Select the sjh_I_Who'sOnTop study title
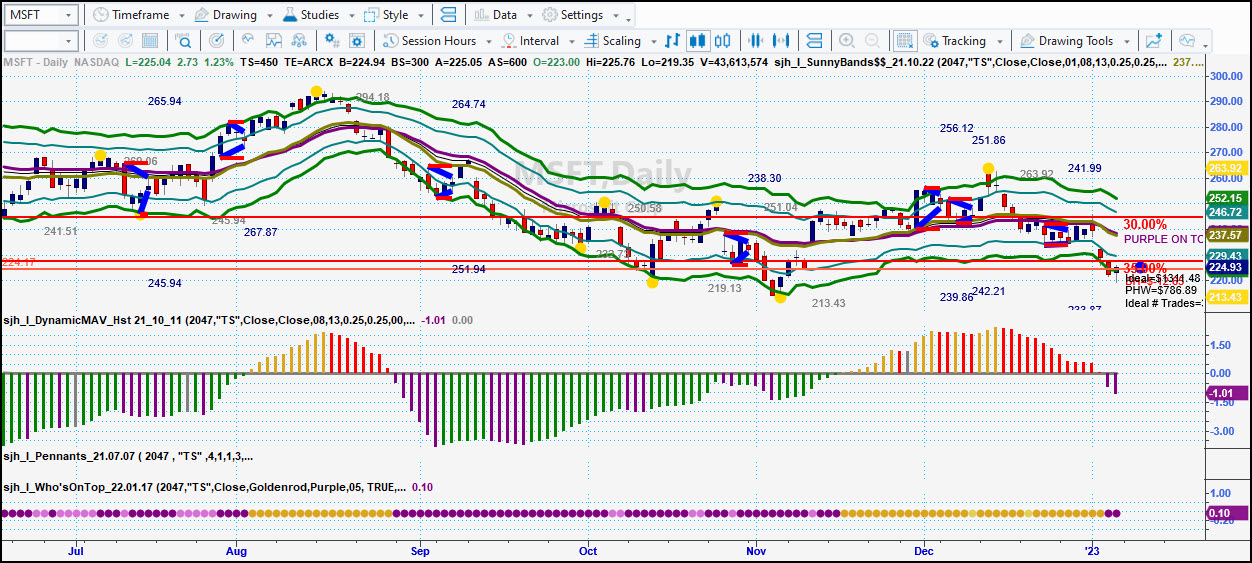 tap(204, 487)
